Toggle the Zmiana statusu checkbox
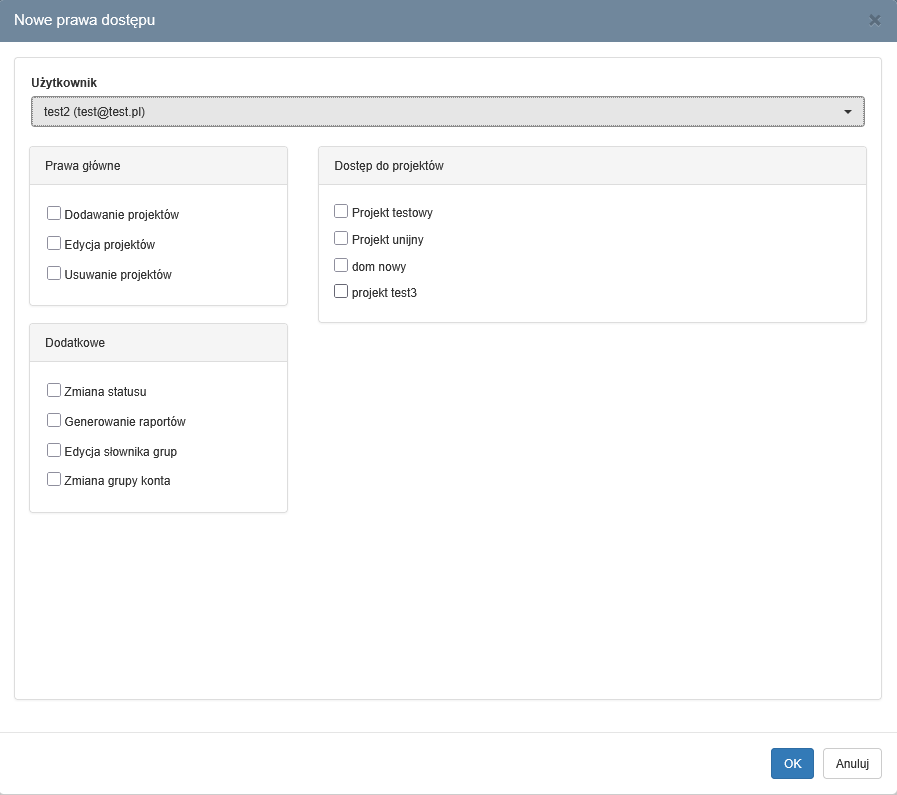This screenshot has width=897, height=795. pos(54,391)
